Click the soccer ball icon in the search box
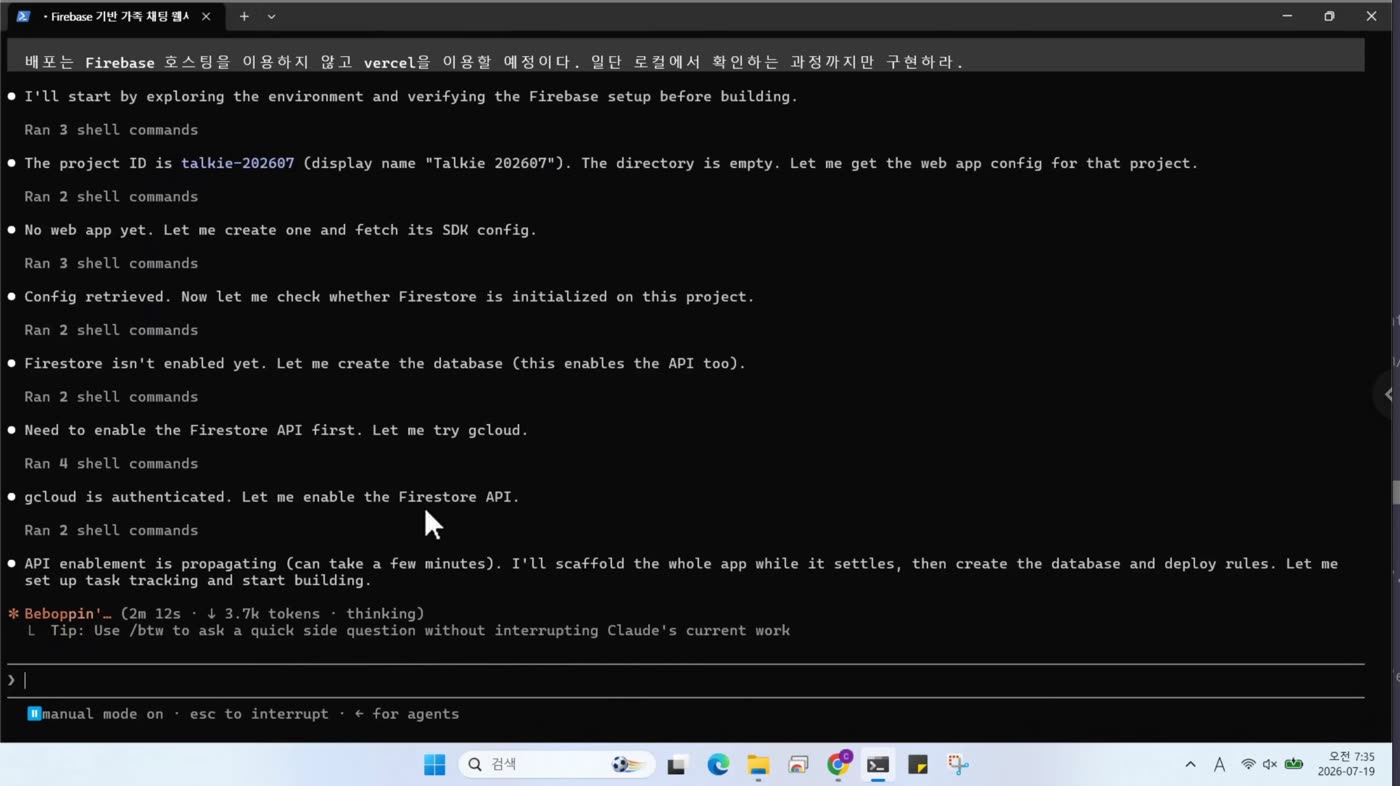The width and height of the screenshot is (1400, 786). tap(626, 765)
